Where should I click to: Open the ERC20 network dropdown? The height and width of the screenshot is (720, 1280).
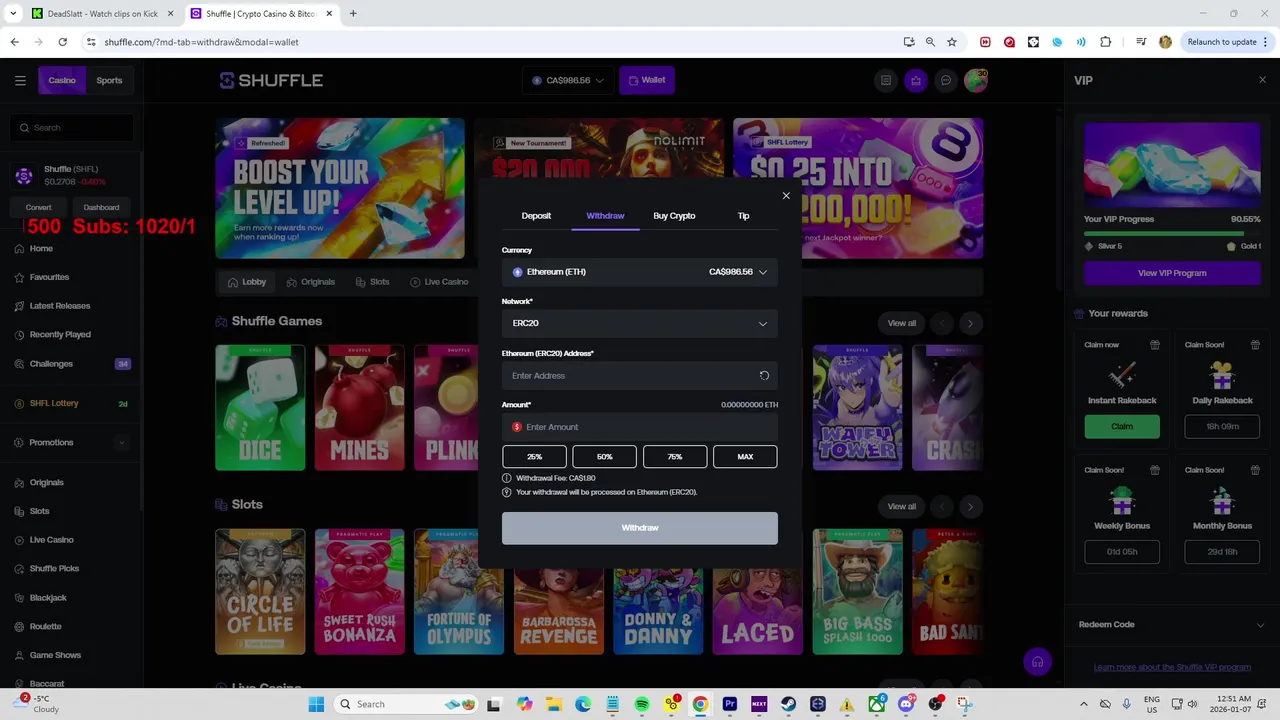tap(640, 323)
